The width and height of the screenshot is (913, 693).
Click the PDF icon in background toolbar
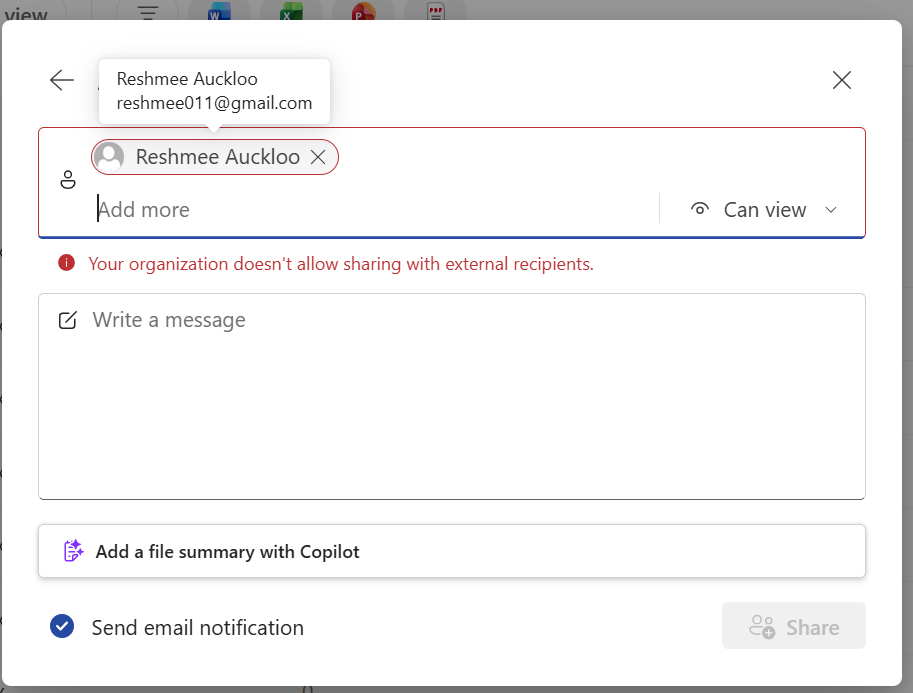435,12
